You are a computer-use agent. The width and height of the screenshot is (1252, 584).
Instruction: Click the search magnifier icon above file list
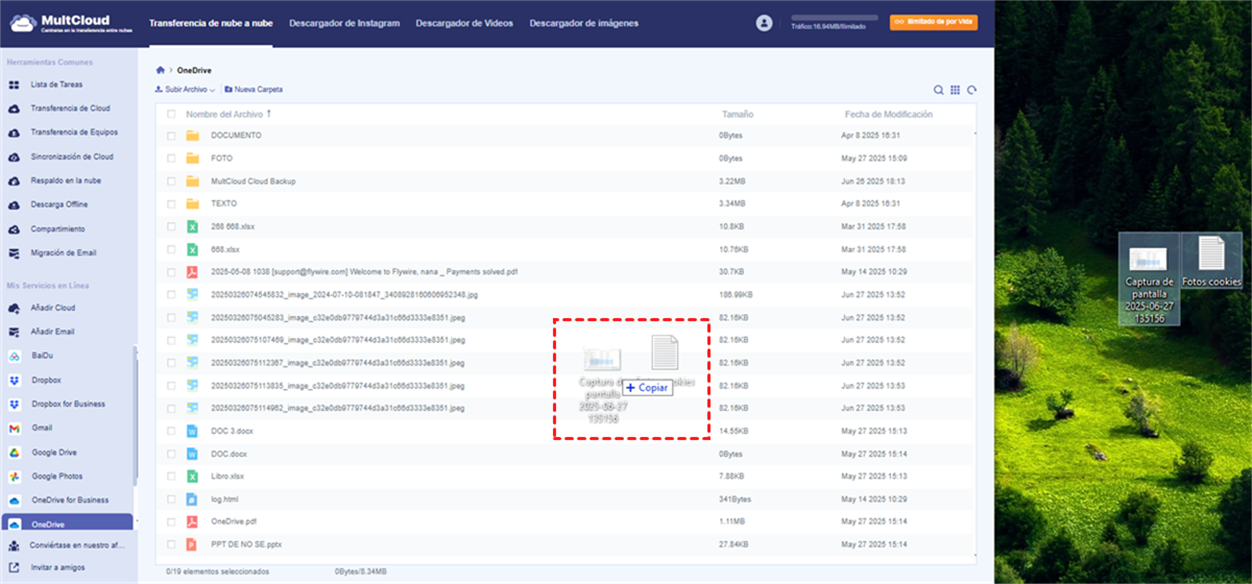(x=938, y=90)
